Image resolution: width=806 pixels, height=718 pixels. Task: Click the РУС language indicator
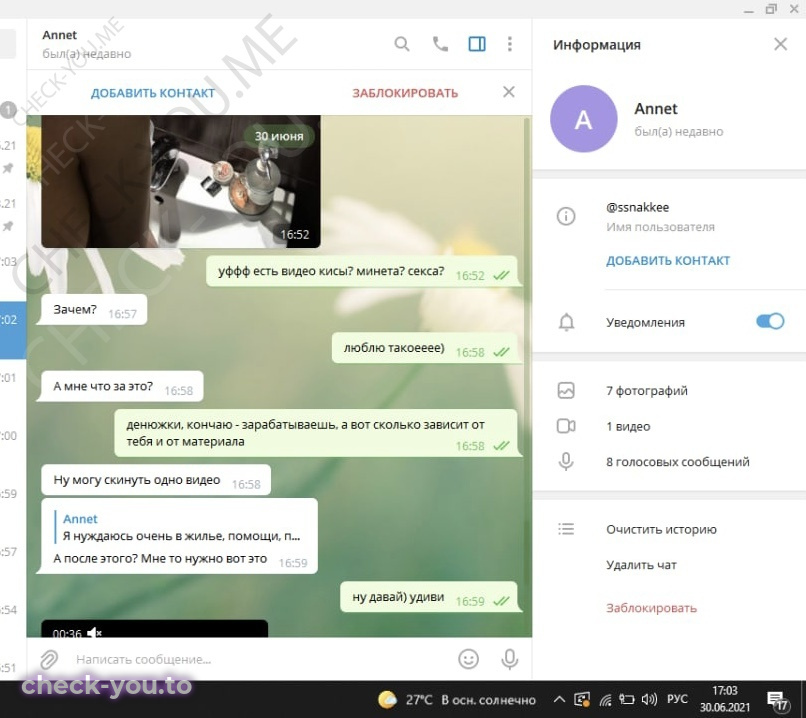coord(677,699)
